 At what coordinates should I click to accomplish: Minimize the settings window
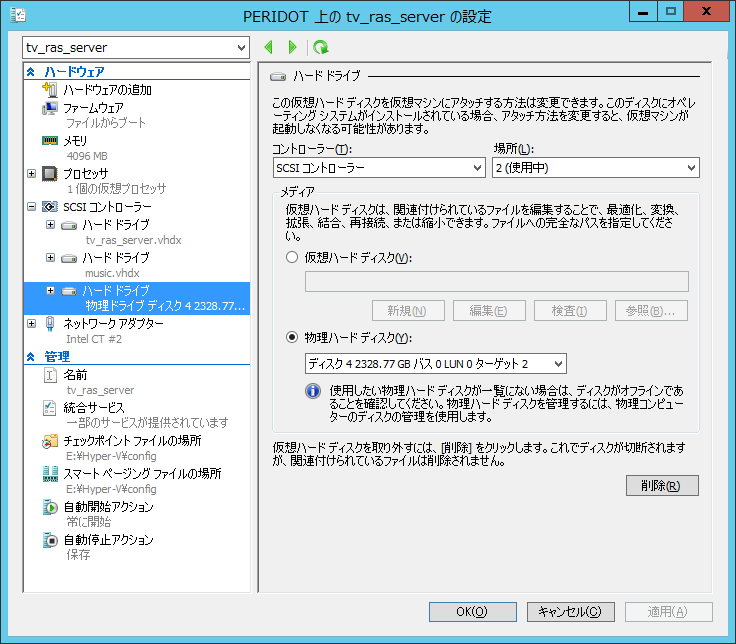point(643,11)
